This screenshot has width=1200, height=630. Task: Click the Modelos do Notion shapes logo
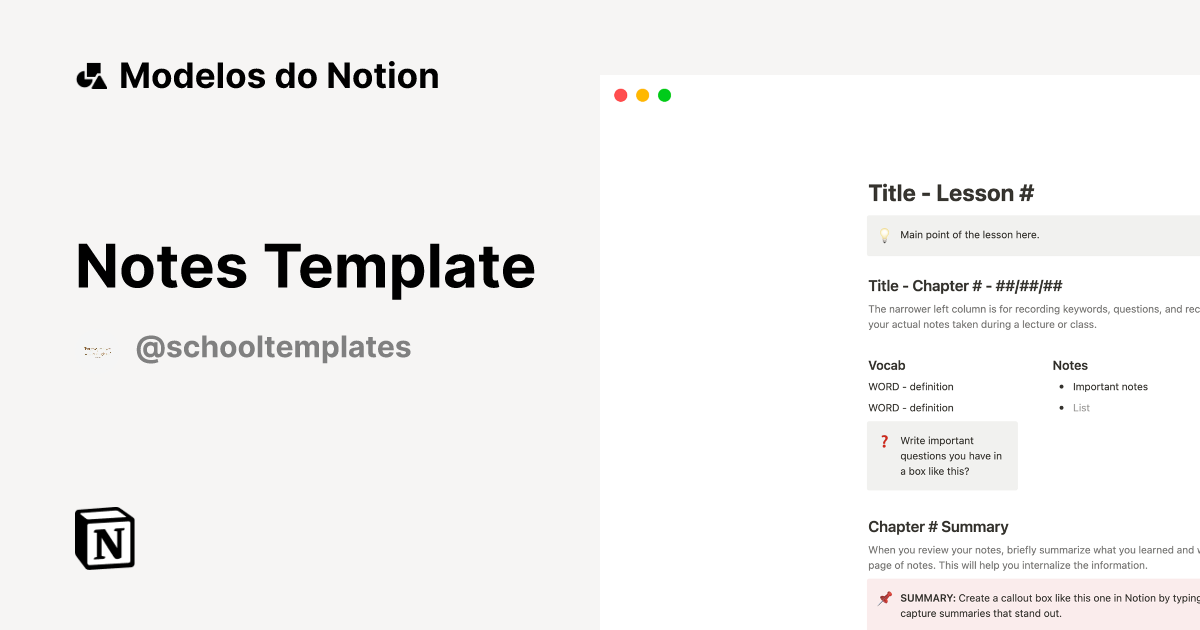(x=91, y=76)
